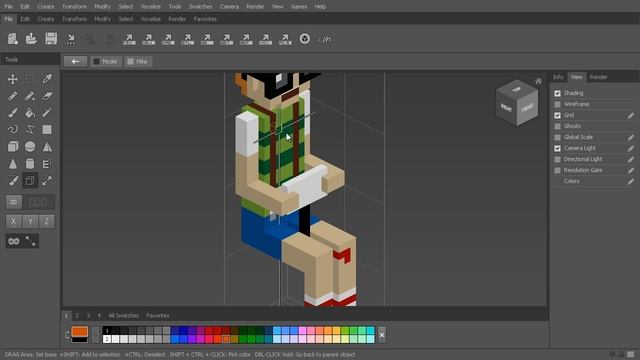Enable the Wireframe checkbox
Viewport: 640px width, 360px height.
pos(558,104)
